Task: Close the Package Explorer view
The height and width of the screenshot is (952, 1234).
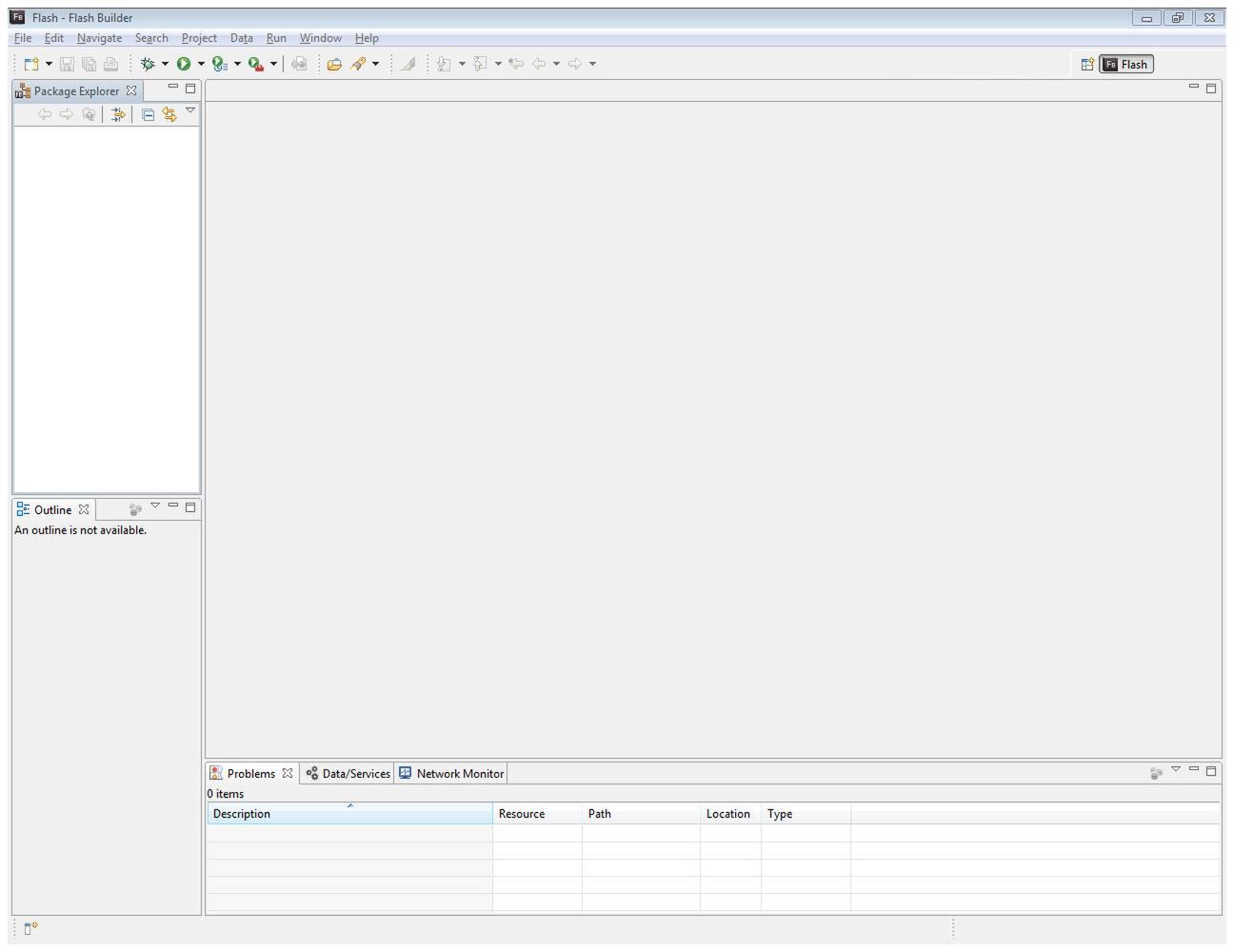Action: [x=131, y=91]
